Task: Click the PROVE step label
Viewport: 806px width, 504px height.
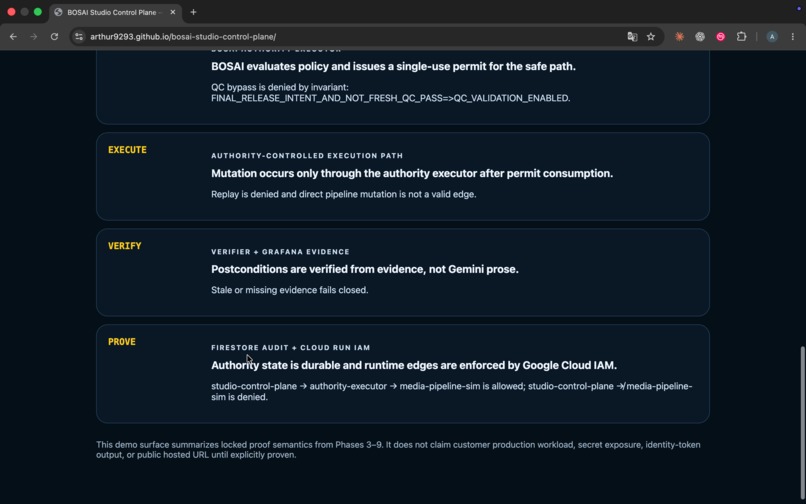Action: [x=122, y=342]
